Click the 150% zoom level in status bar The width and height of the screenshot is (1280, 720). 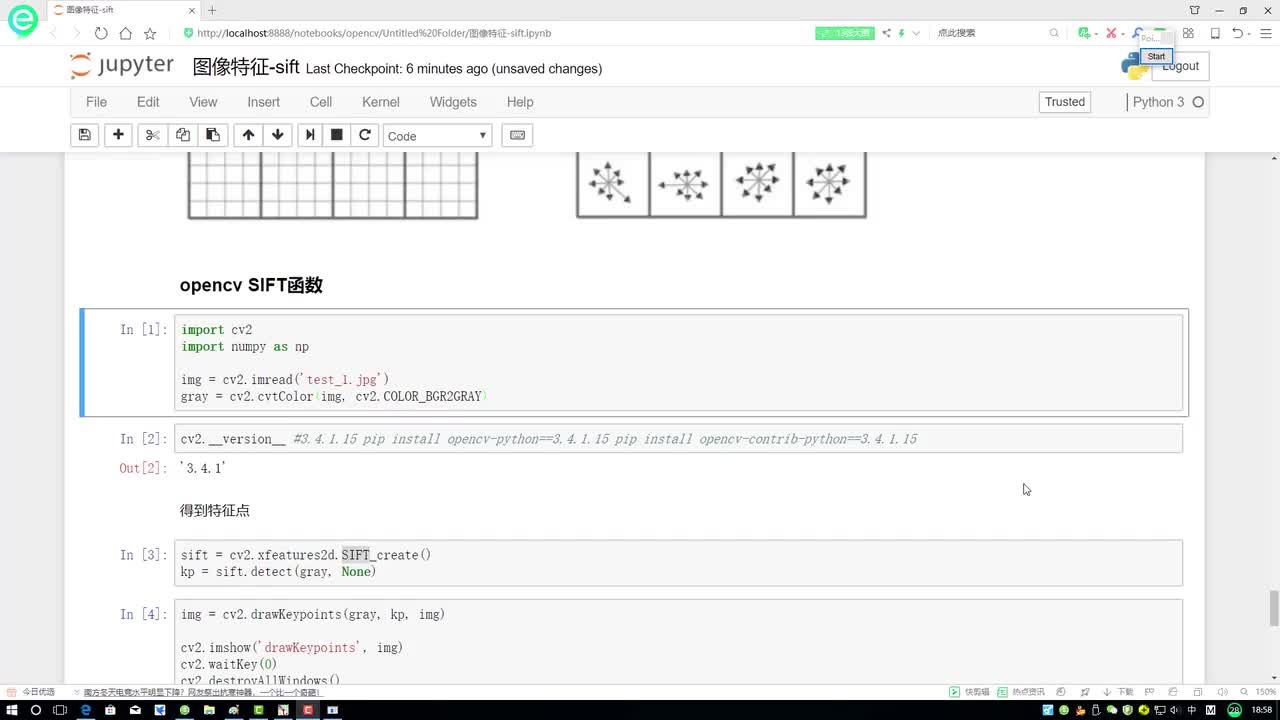(x=1266, y=692)
